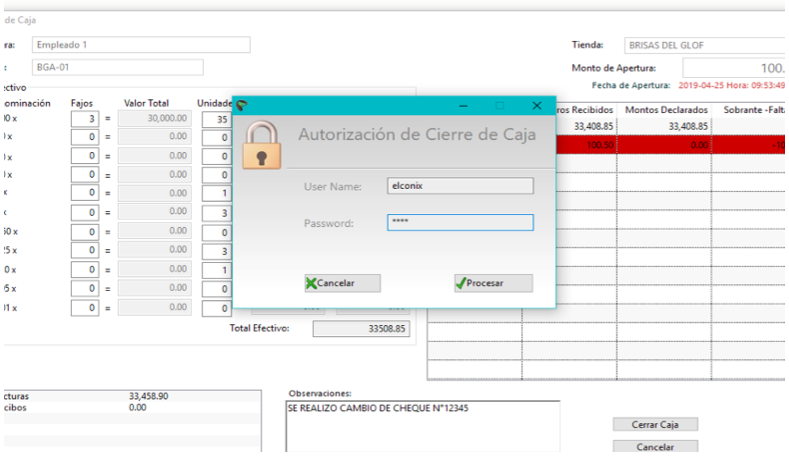Minimize the authorization dialog

pos(463,106)
